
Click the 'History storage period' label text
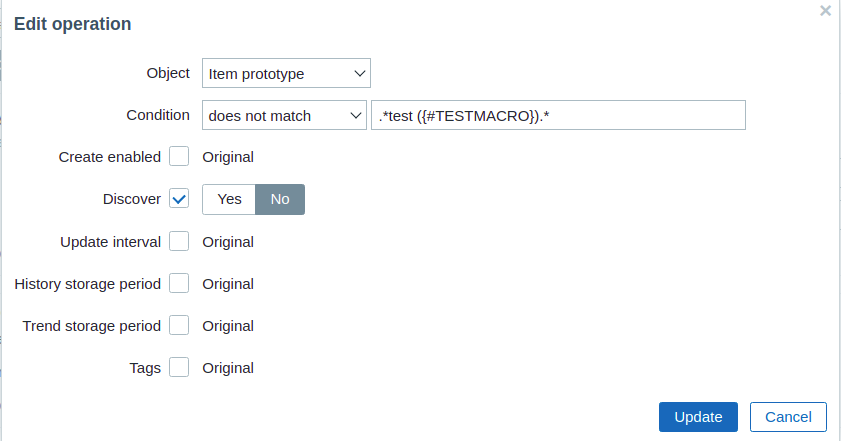87,283
